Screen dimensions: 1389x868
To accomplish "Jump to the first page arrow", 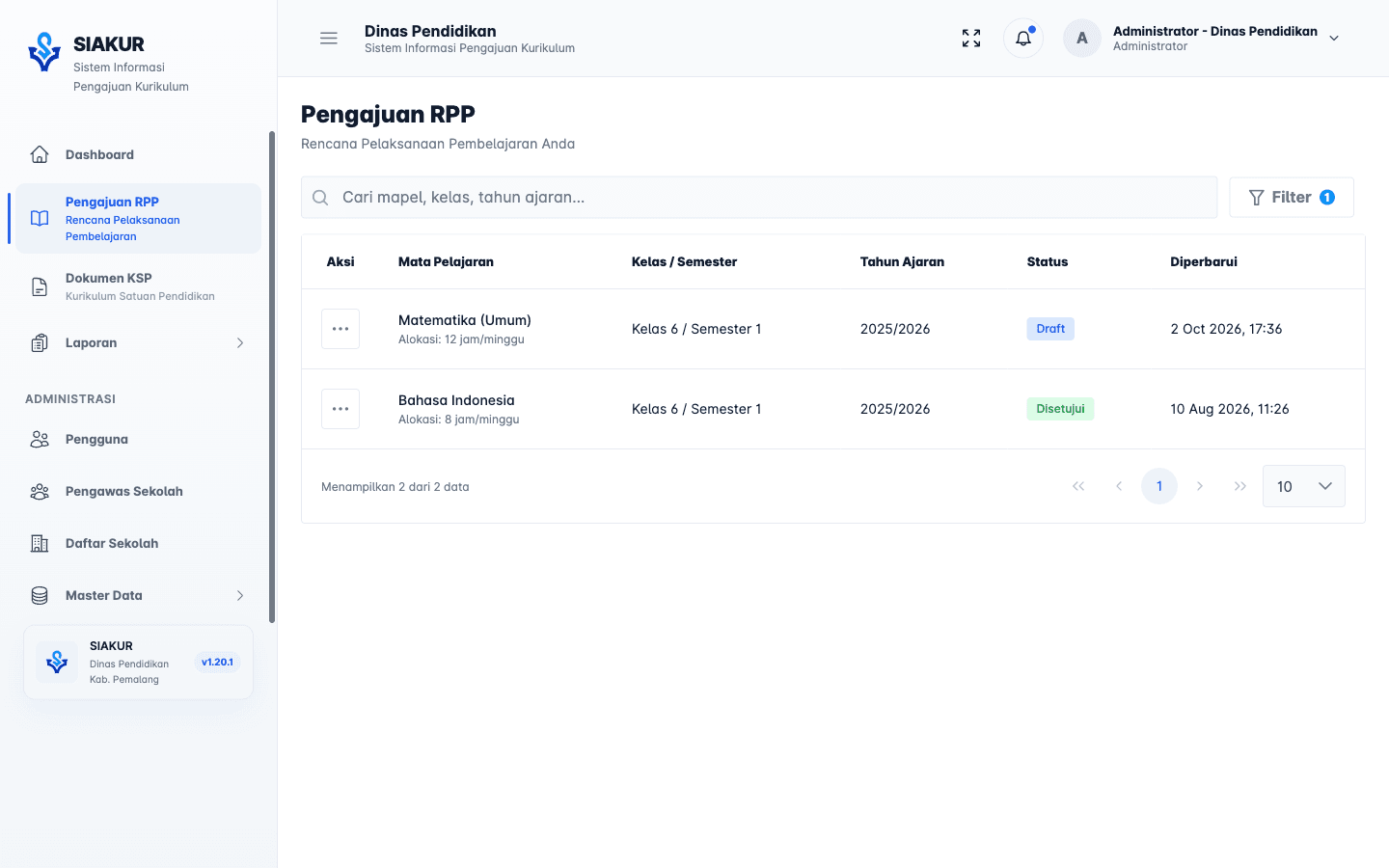I will click(x=1078, y=486).
